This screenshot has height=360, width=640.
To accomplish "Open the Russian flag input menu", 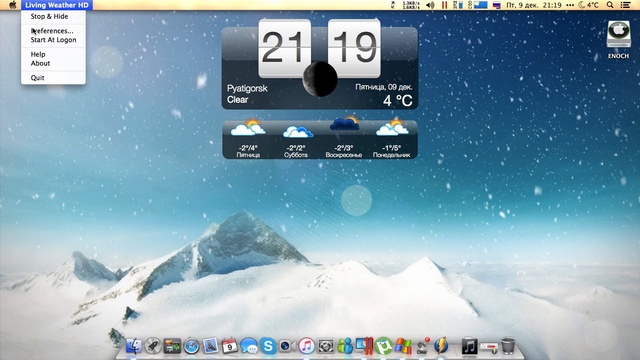I will 497,5.
